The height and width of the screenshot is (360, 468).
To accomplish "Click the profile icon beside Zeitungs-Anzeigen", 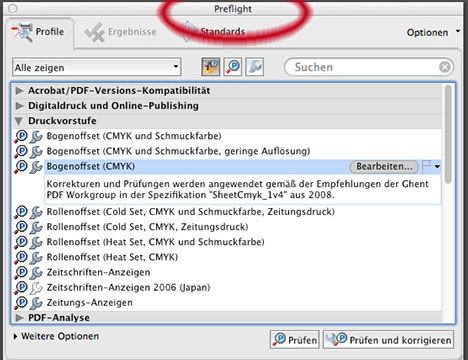I will 21,303.
